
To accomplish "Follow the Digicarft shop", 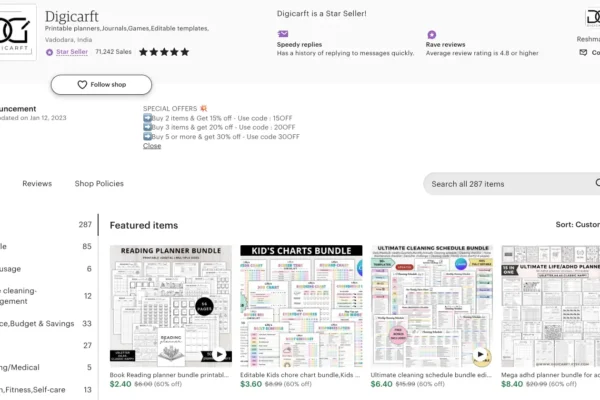I will [x=101, y=85].
